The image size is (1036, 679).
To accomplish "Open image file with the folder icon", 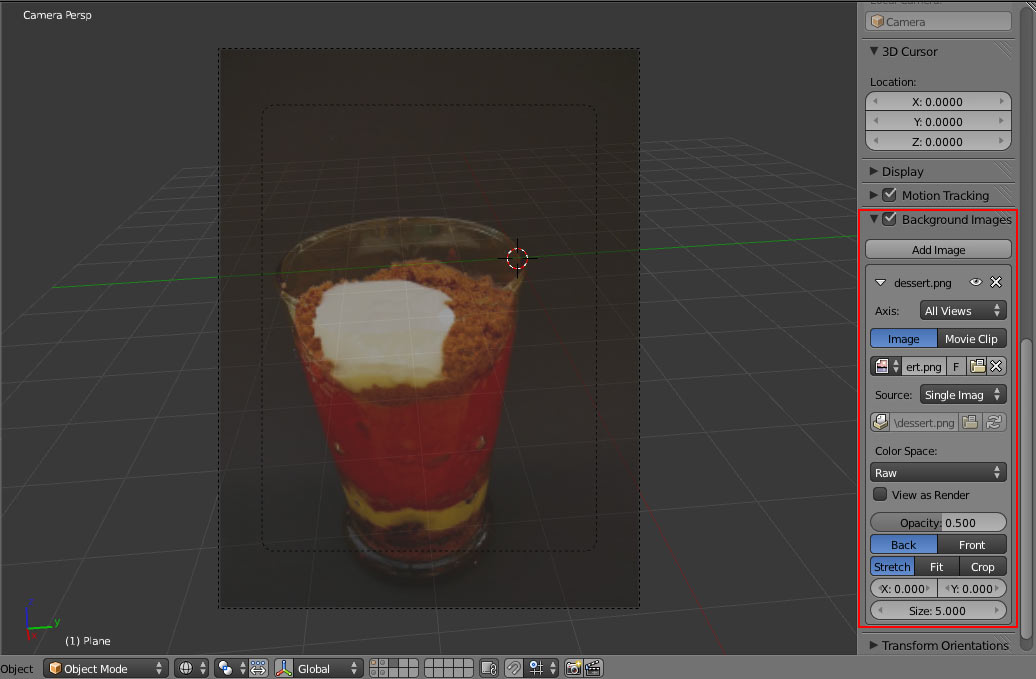I will tap(977, 367).
